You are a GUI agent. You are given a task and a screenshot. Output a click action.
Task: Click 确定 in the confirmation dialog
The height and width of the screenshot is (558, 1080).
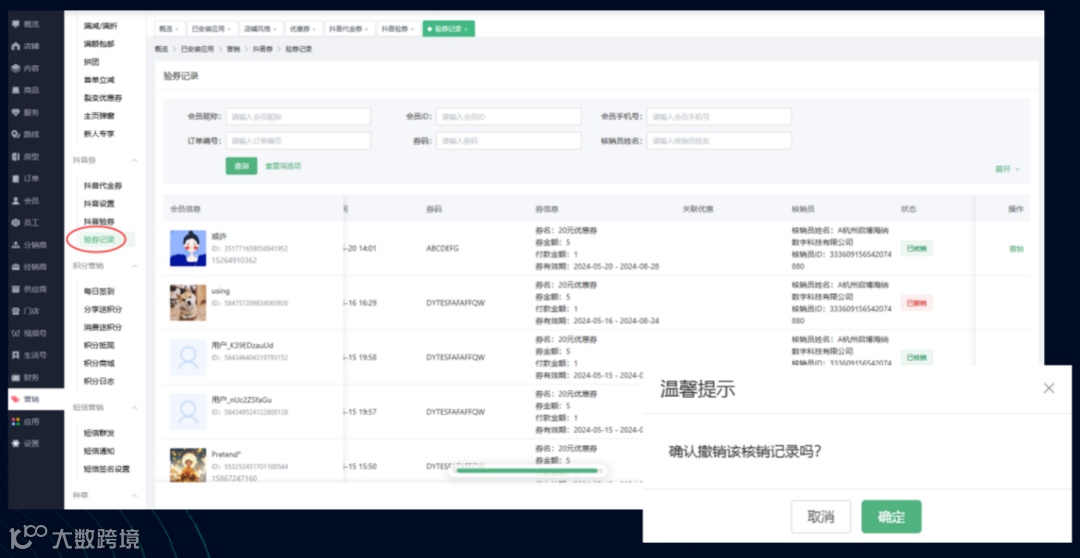pos(891,517)
